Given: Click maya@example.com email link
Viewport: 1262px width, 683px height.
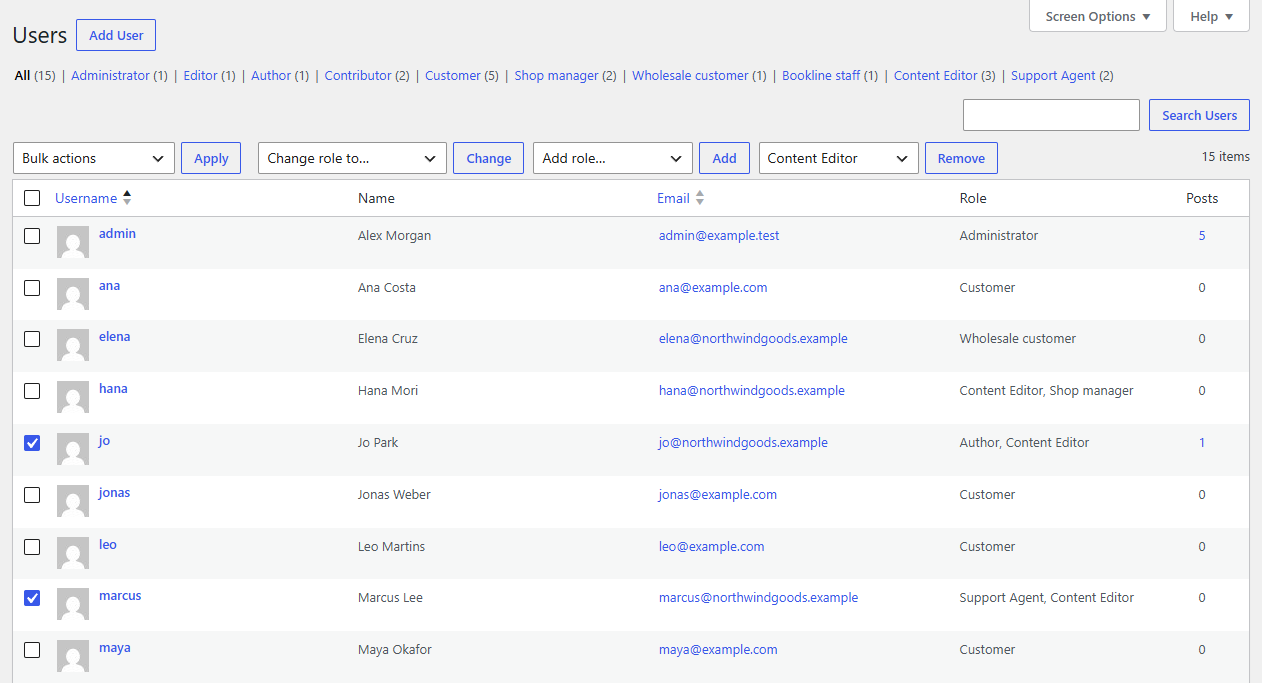Looking at the screenshot, I should coord(718,650).
